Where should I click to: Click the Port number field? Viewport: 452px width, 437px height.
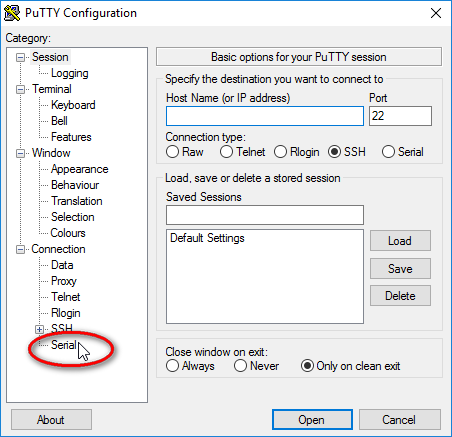click(400, 116)
